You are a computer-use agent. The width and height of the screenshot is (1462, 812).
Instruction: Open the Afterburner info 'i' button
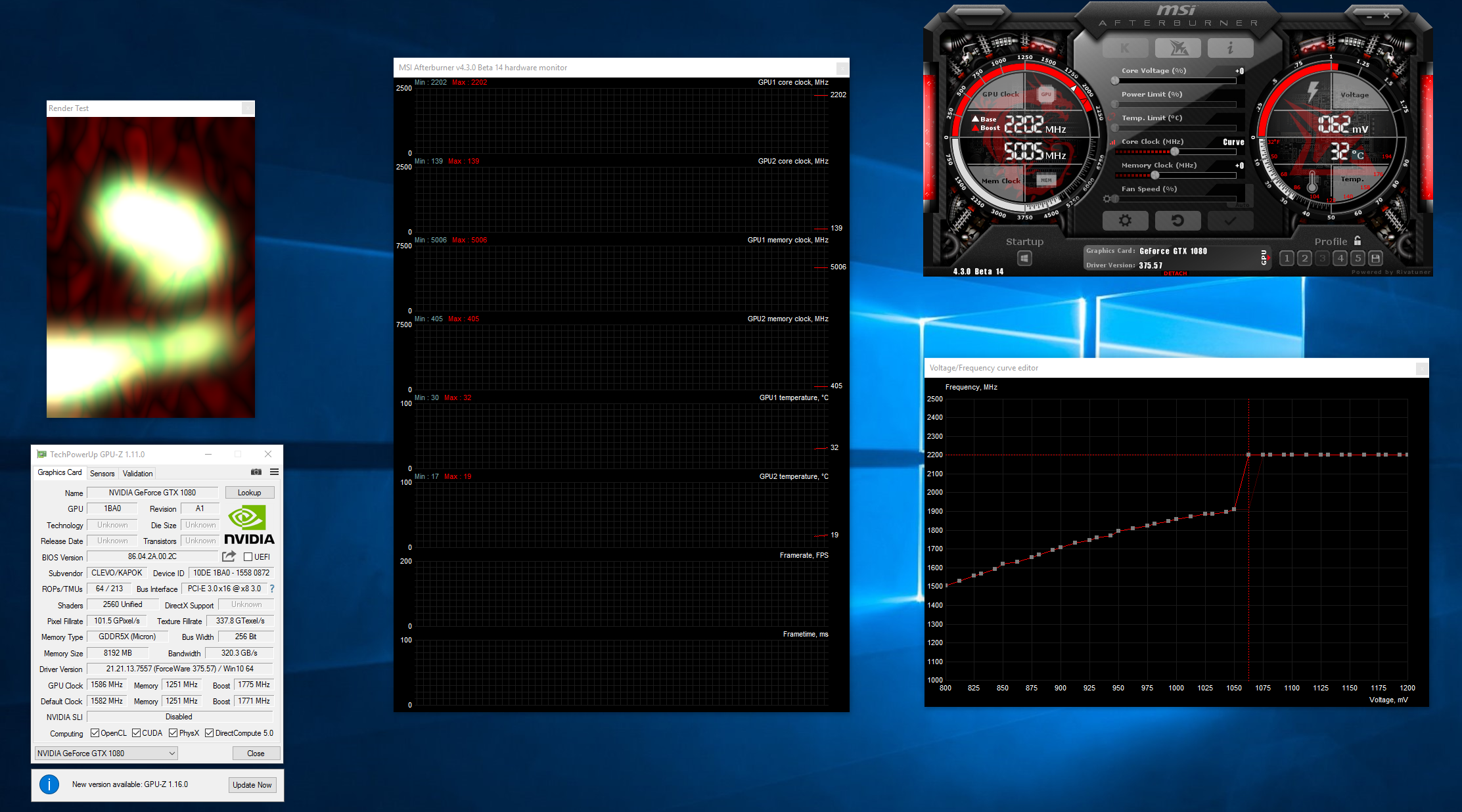pos(1230,48)
